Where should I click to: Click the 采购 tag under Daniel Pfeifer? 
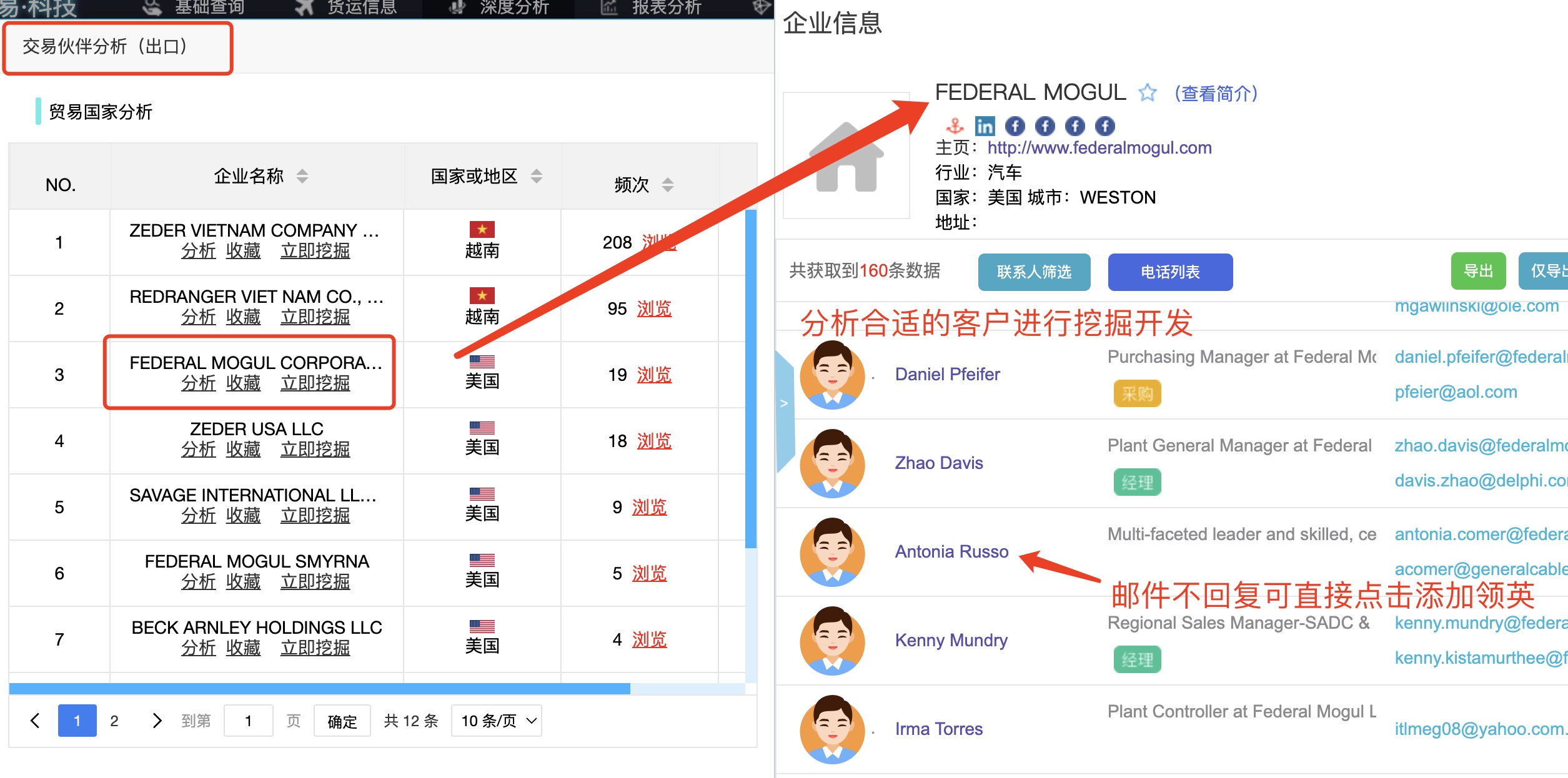coord(1137,393)
